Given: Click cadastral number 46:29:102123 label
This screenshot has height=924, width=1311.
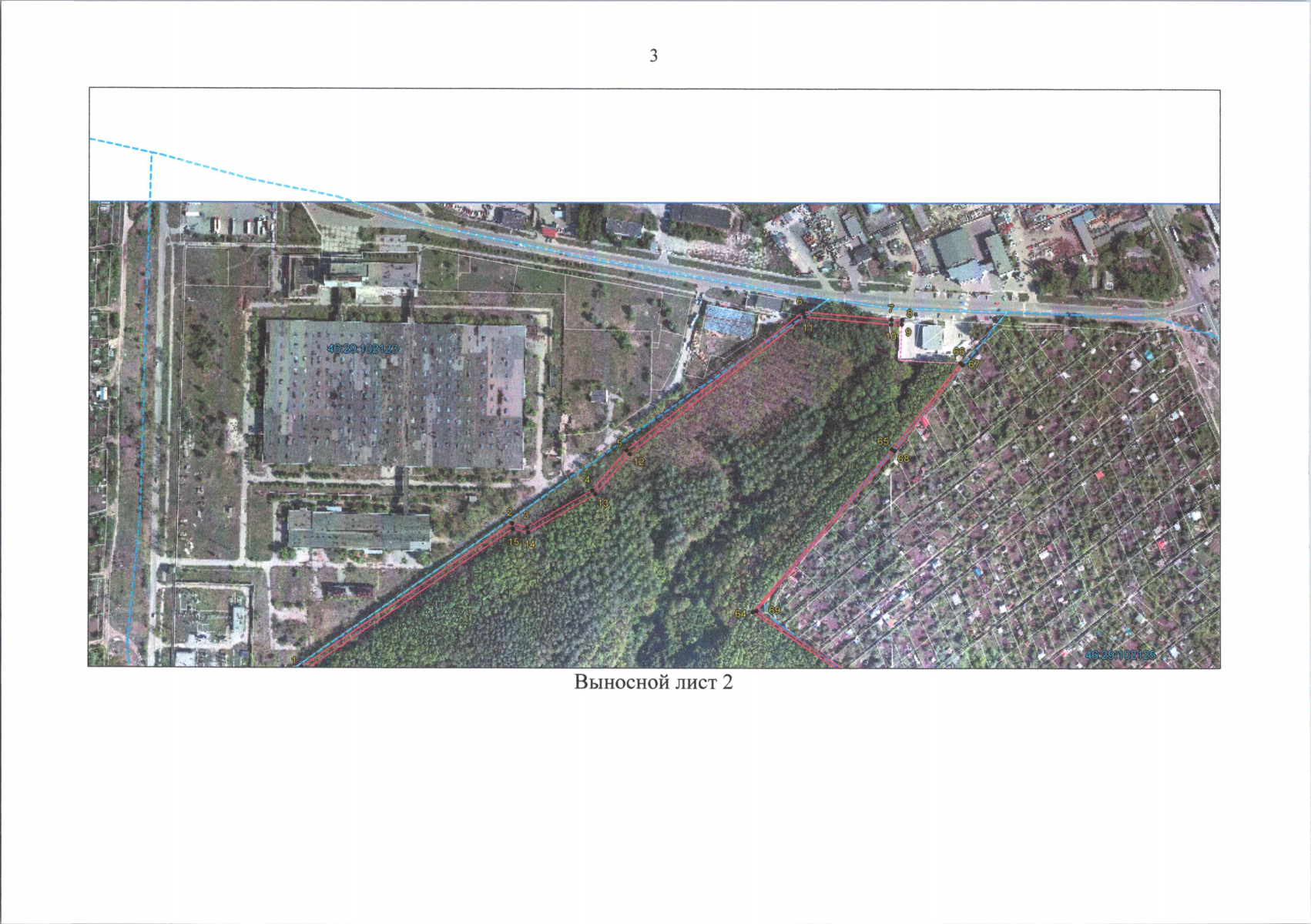Looking at the screenshot, I should click(x=363, y=349).
